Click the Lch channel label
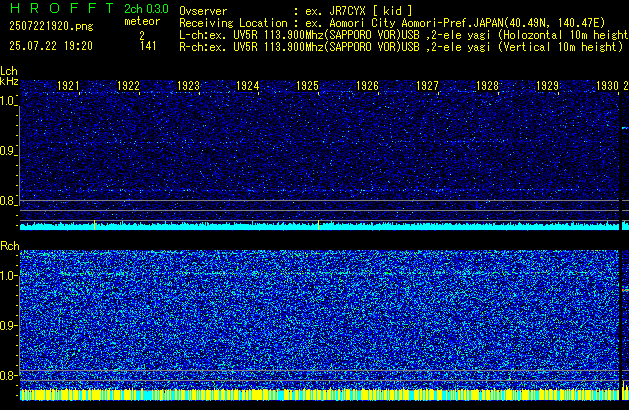Viewport: 629px width, 410px height. [x=9, y=71]
